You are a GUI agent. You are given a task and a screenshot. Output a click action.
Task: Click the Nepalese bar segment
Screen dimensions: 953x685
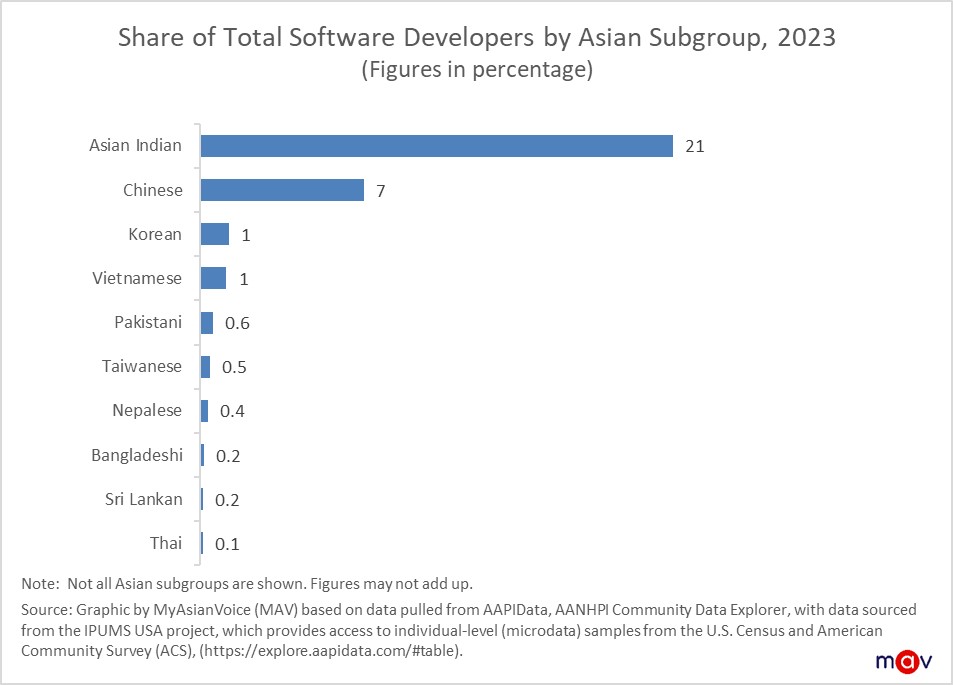[x=204, y=410]
